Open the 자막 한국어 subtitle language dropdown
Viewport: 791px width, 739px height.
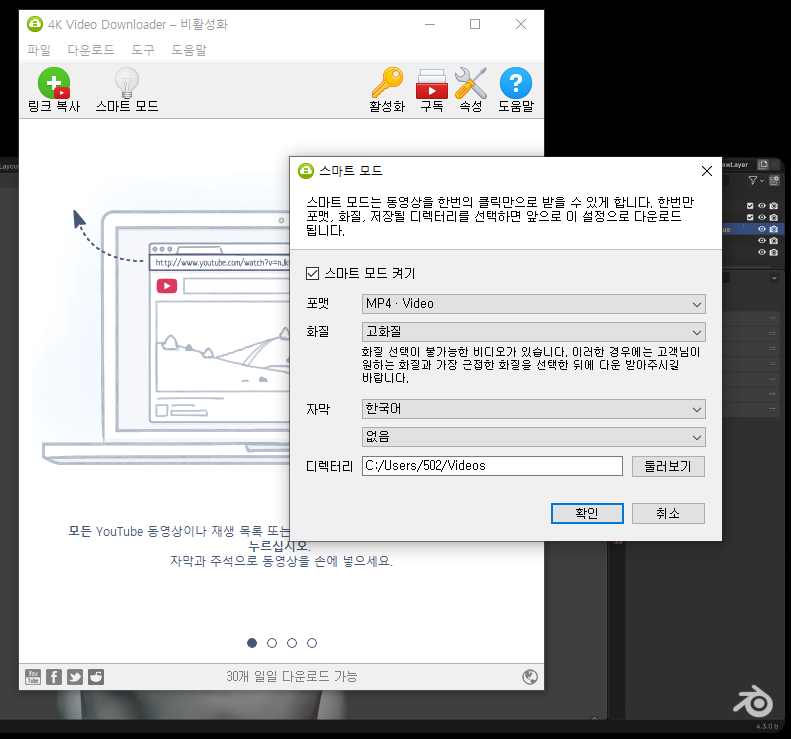[x=534, y=409]
